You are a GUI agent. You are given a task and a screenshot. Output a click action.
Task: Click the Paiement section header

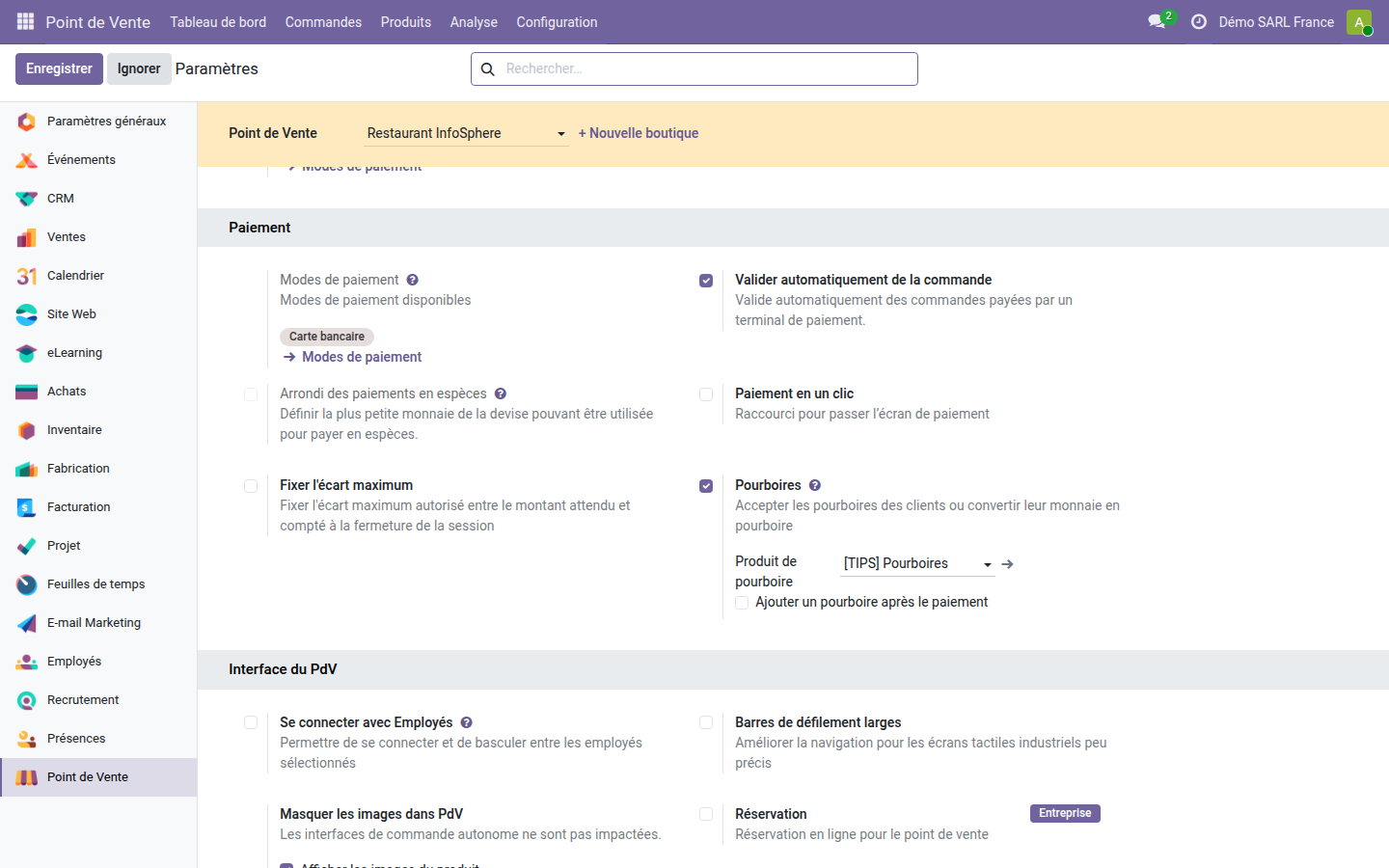(x=259, y=228)
